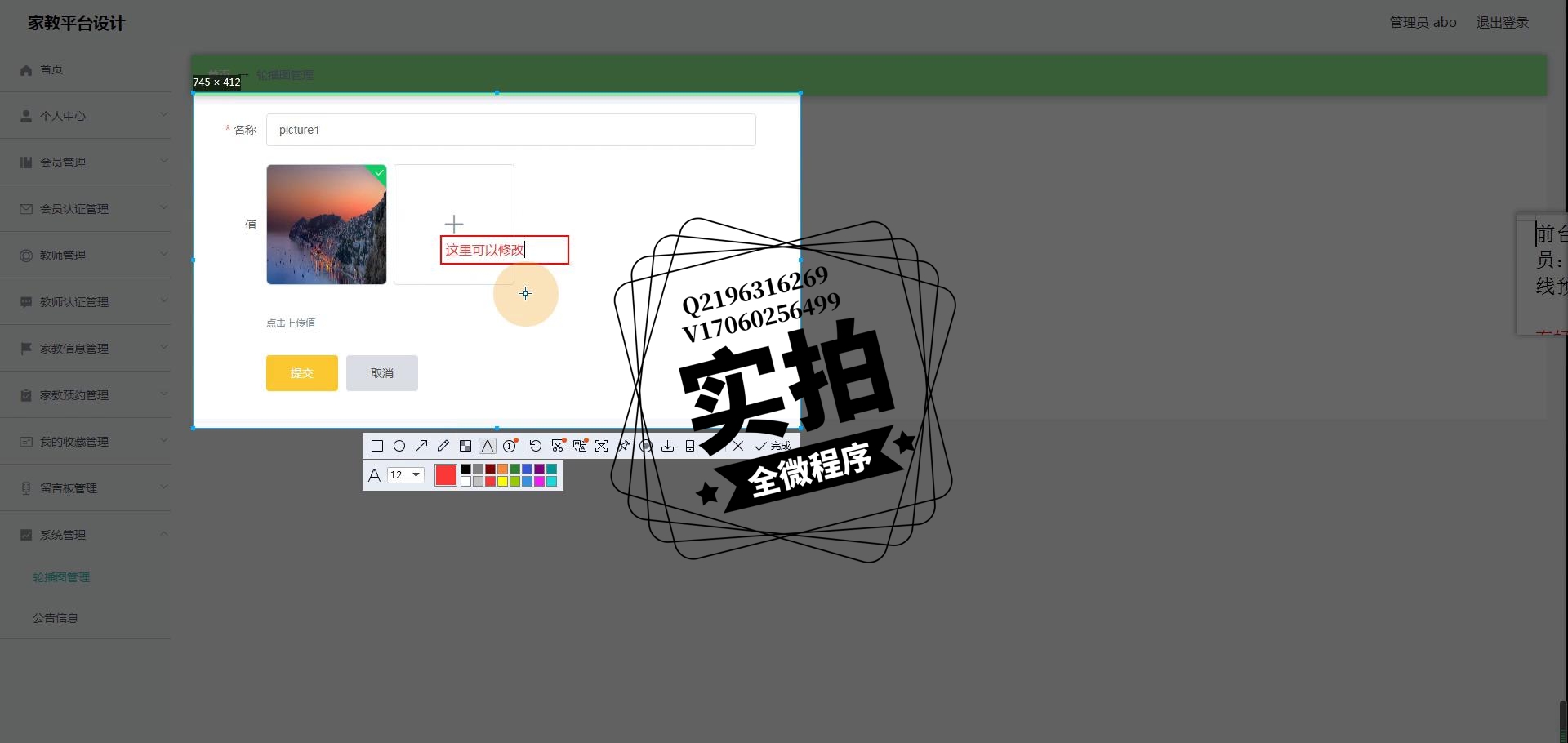This screenshot has width=1568, height=743.
Task: Click the 退出登录 logout link
Action: pyautogui.click(x=1503, y=23)
